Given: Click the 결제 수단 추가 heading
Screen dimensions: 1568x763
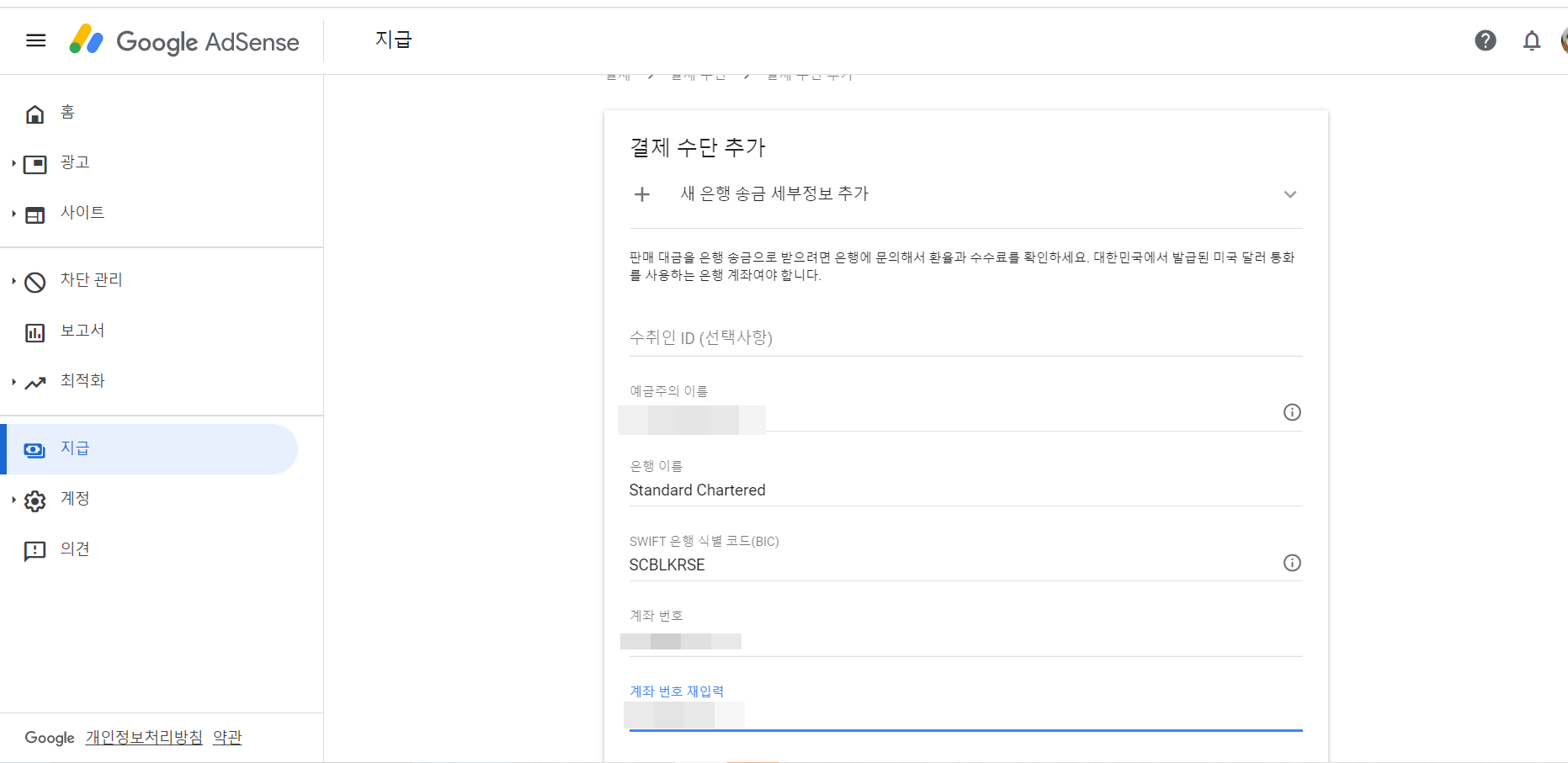Looking at the screenshot, I should tap(698, 147).
